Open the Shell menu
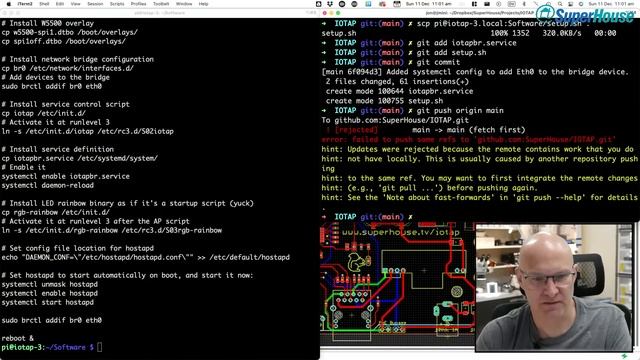Screen dimensions: 640x360 pyautogui.click(x=44, y=4)
